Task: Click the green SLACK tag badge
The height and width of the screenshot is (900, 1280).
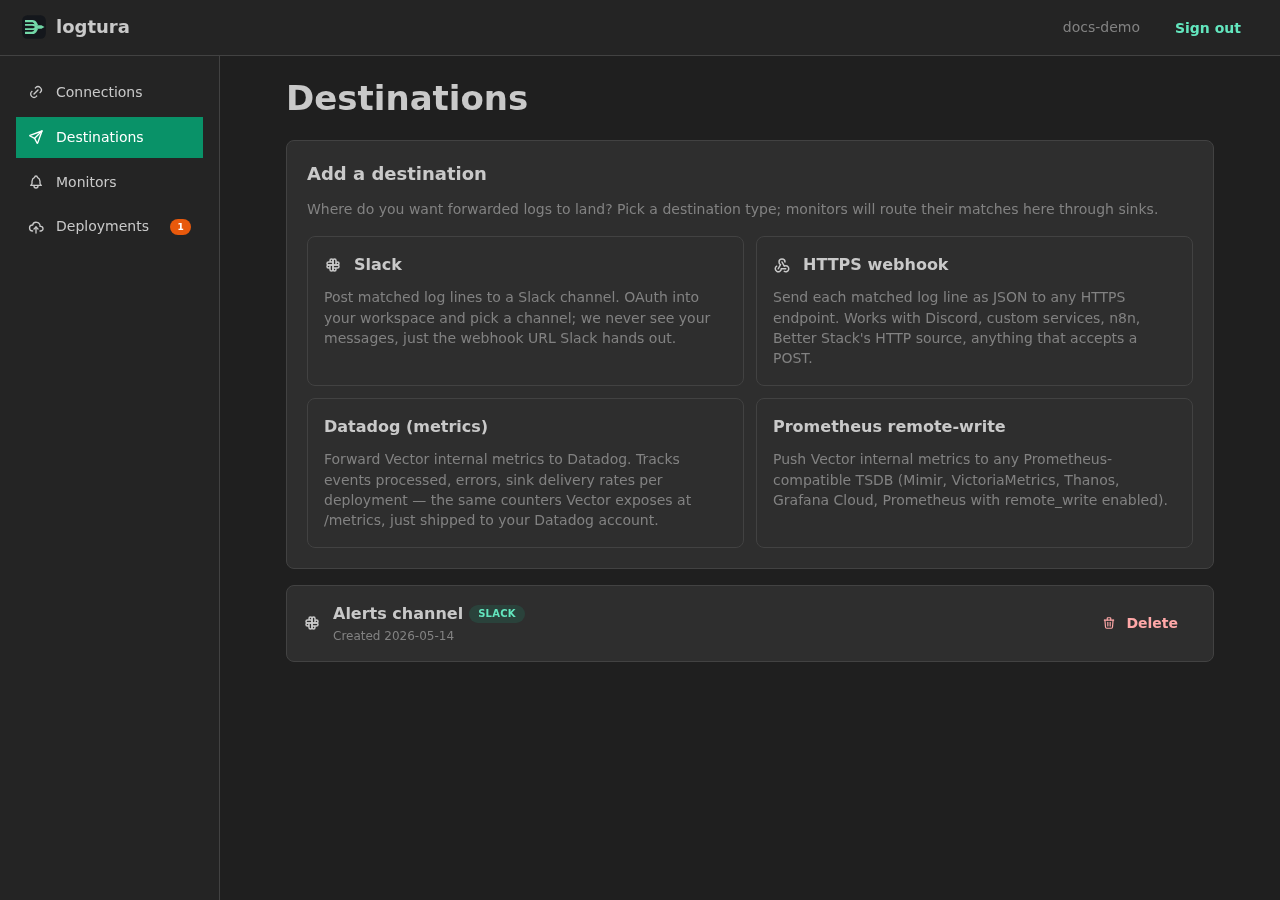Action: coord(497,614)
